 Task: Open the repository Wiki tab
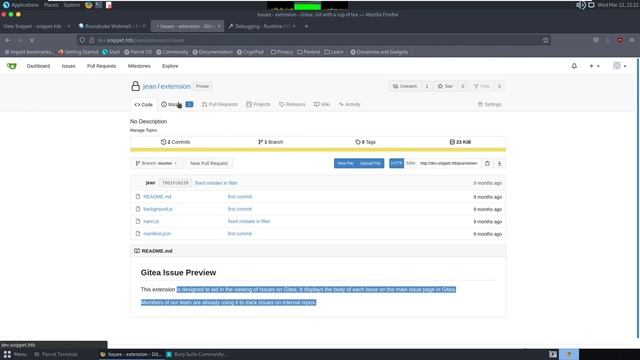[x=322, y=104]
